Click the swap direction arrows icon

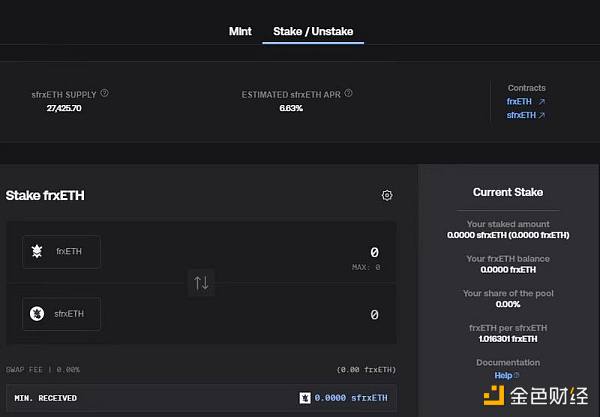(x=201, y=283)
